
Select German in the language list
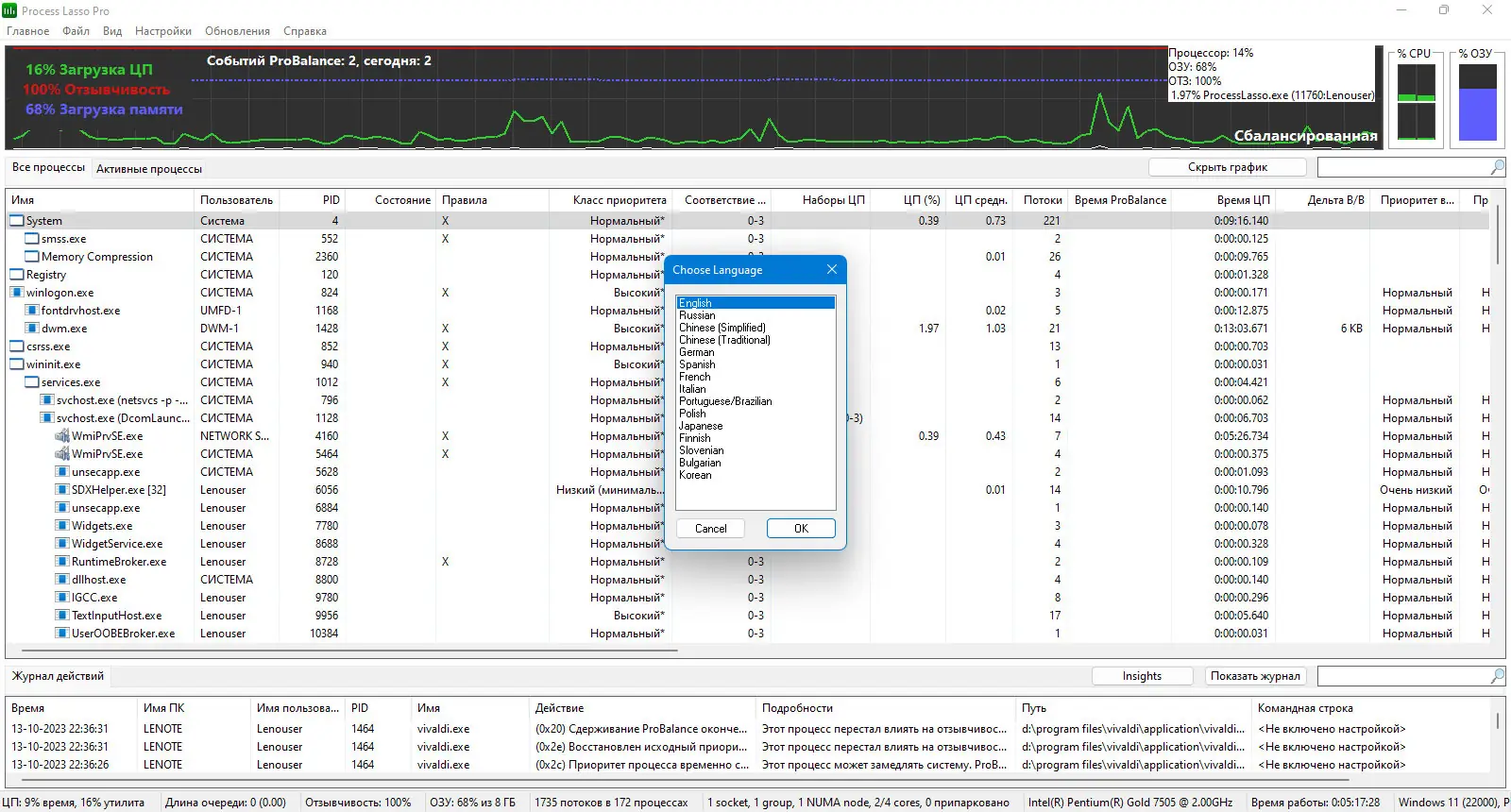[x=755, y=352]
